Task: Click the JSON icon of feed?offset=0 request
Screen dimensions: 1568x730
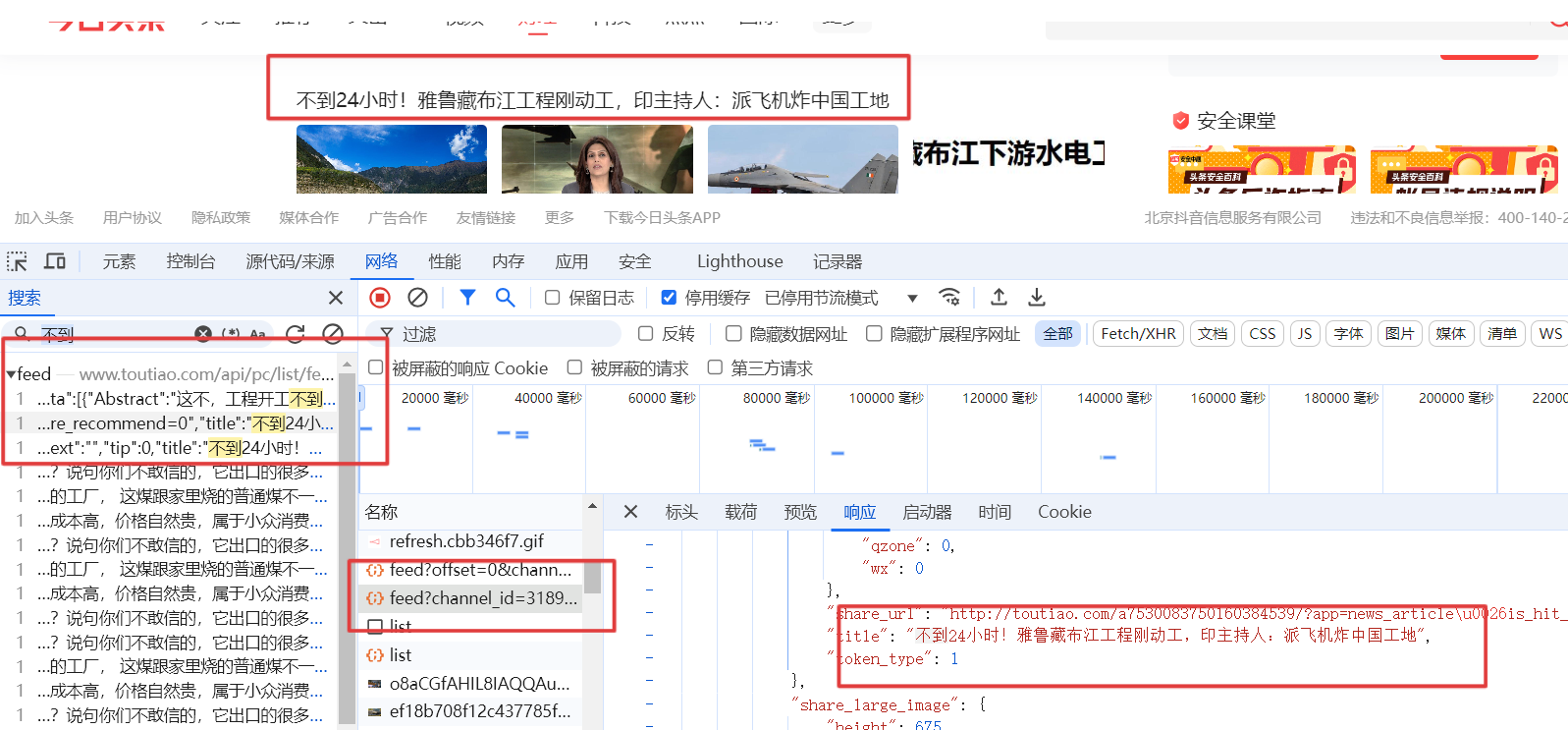Action: tap(375, 570)
